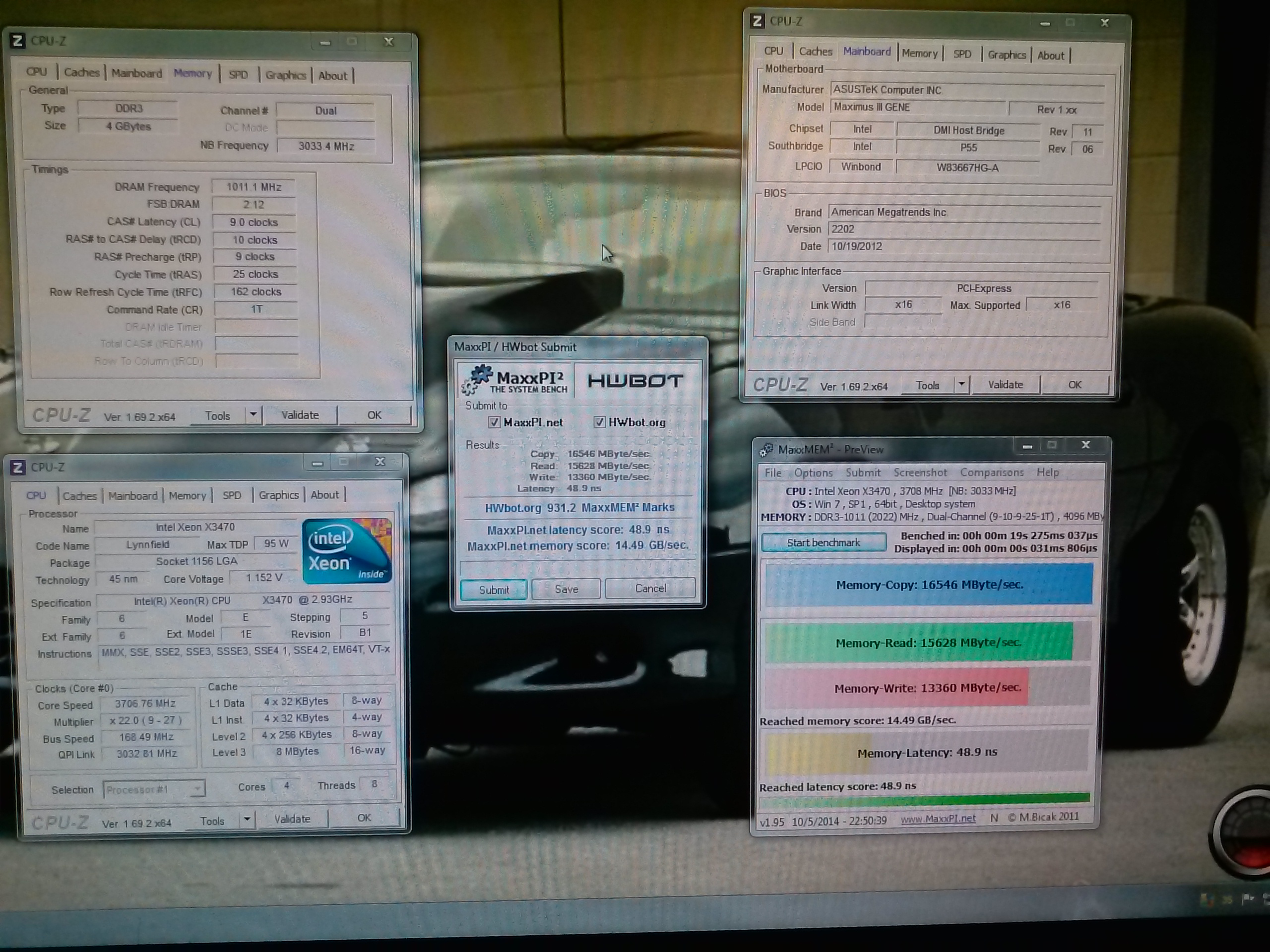Open Graphics tab in Mainboard CPU-Z window
The width and height of the screenshot is (1270, 952).
coord(1007,55)
